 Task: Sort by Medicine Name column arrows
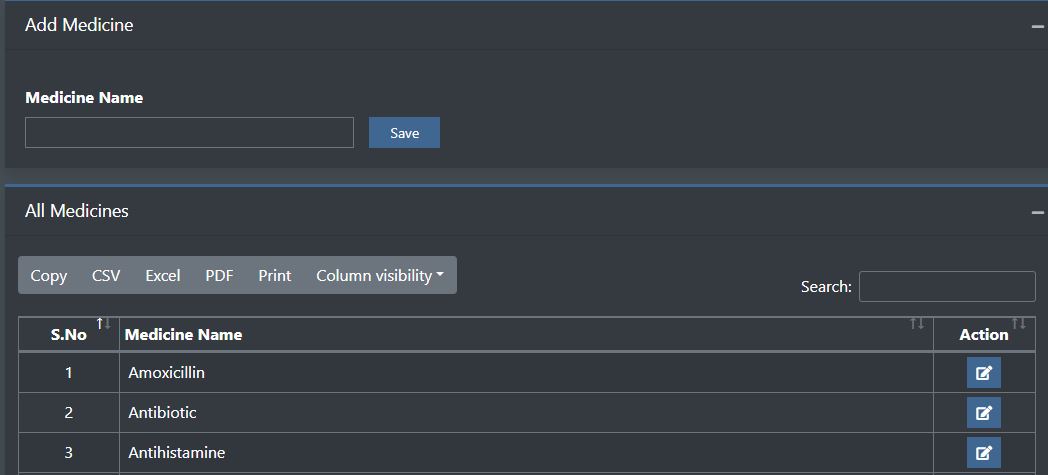916,323
